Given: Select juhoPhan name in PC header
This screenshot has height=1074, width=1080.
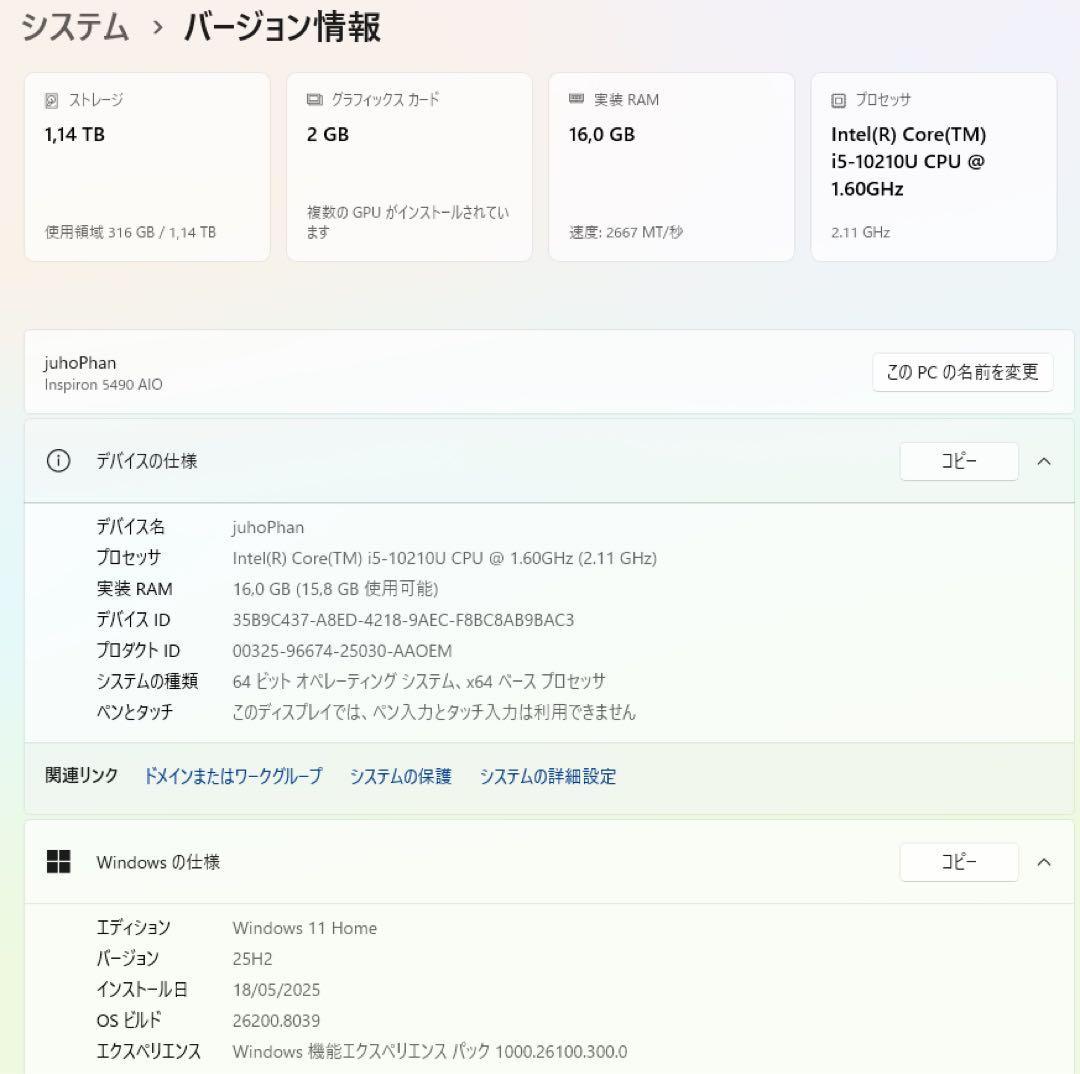Looking at the screenshot, I should (x=80, y=363).
